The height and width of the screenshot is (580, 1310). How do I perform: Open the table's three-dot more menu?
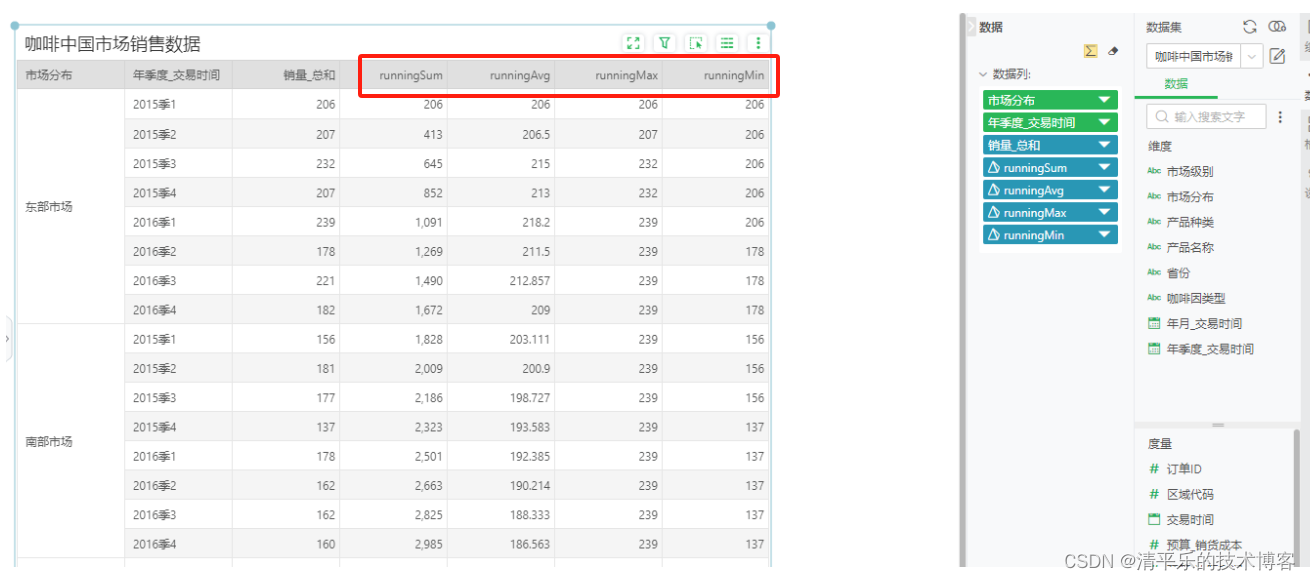[759, 43]
